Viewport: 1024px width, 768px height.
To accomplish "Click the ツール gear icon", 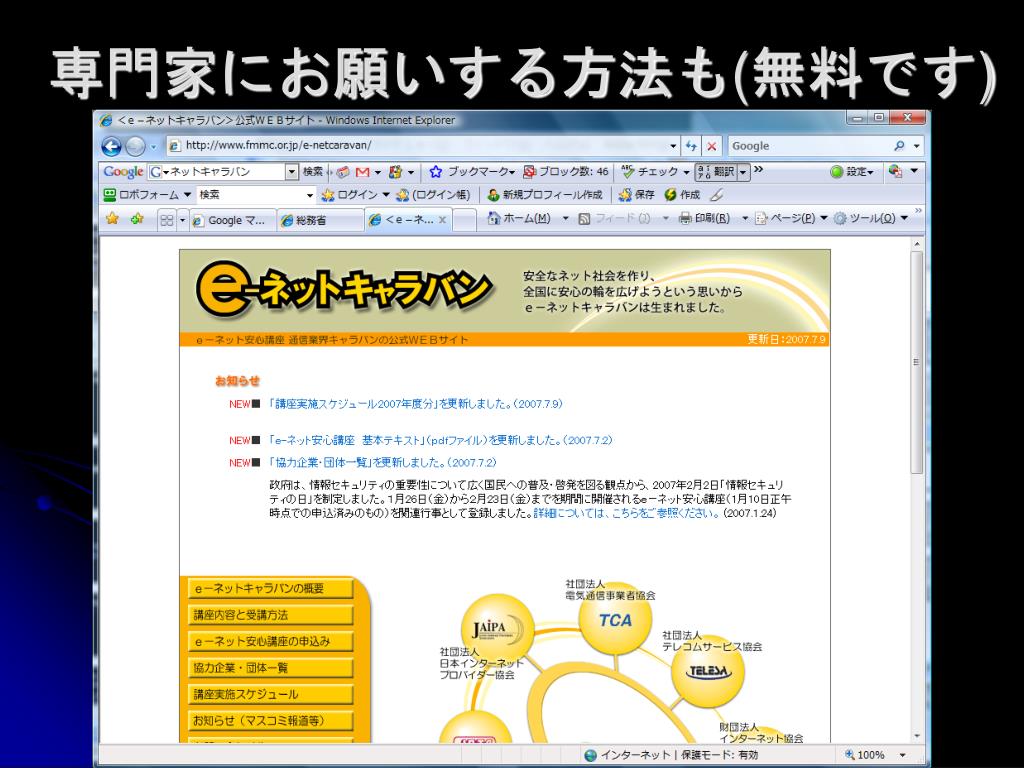I will [840, 218].
